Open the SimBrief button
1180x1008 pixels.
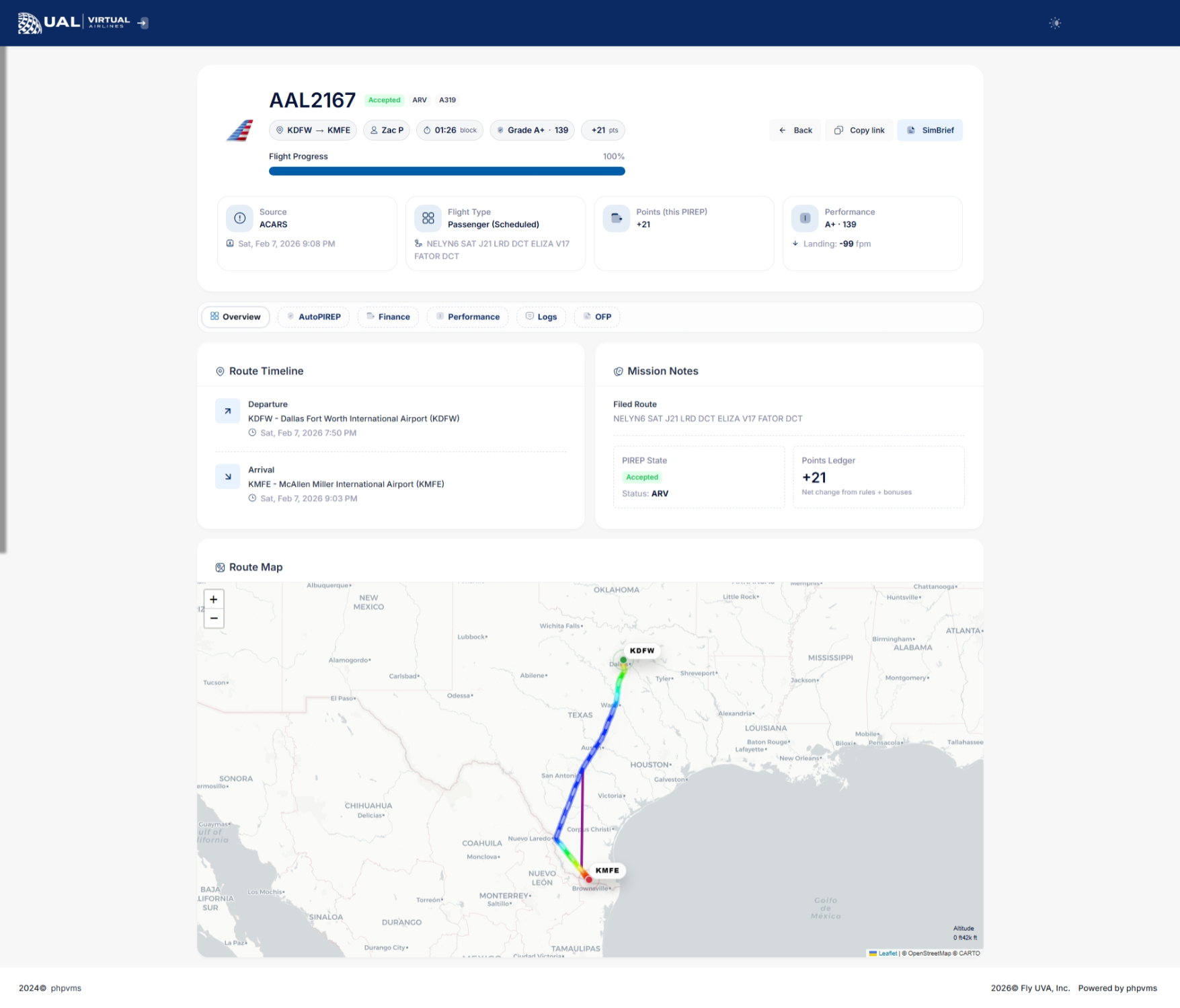pyautogui.click(x=930, y=130)
